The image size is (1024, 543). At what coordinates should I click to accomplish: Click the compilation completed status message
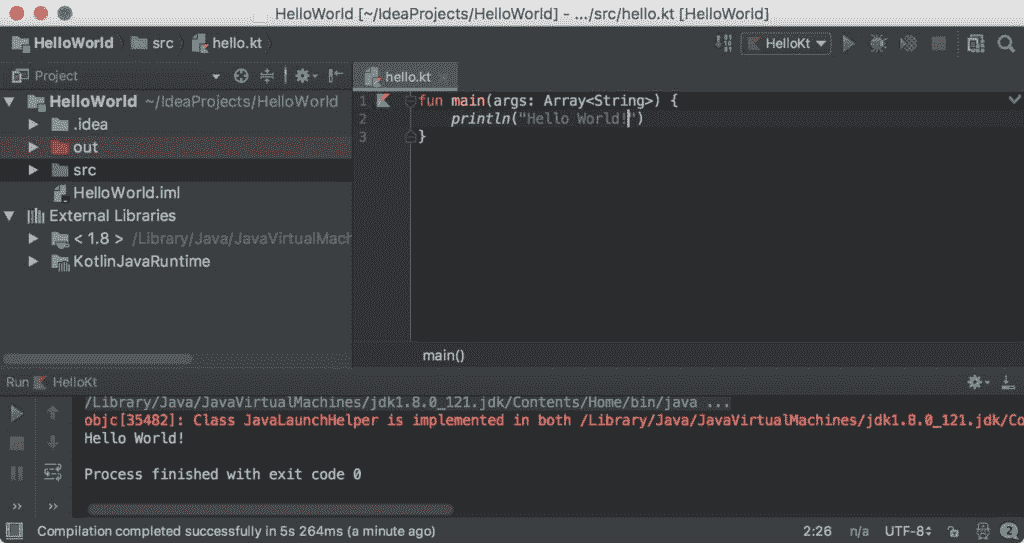[x=236, y=531]
